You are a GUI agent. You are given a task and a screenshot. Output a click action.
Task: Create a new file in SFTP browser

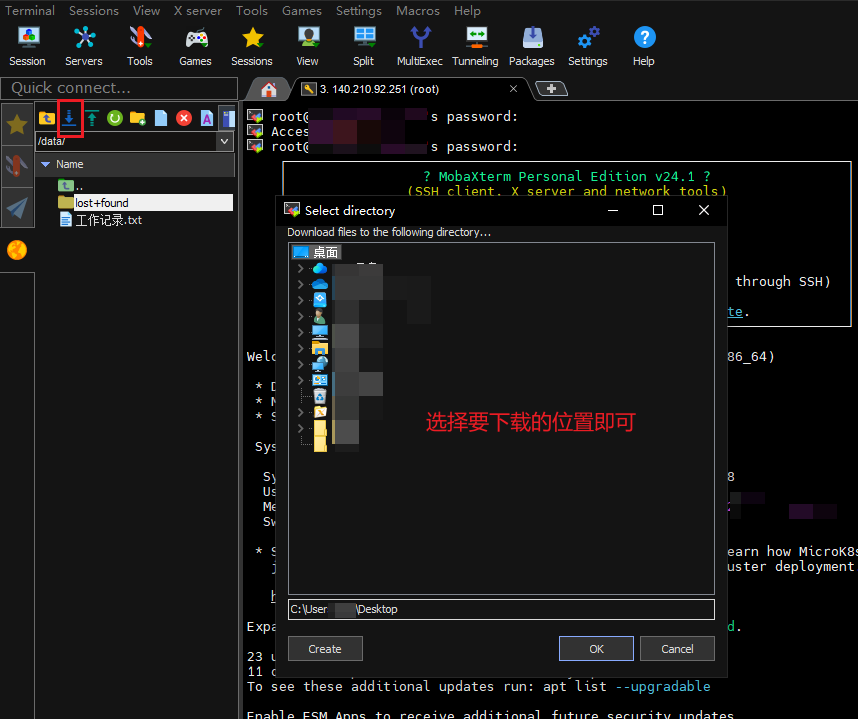[x=161, y=118]
